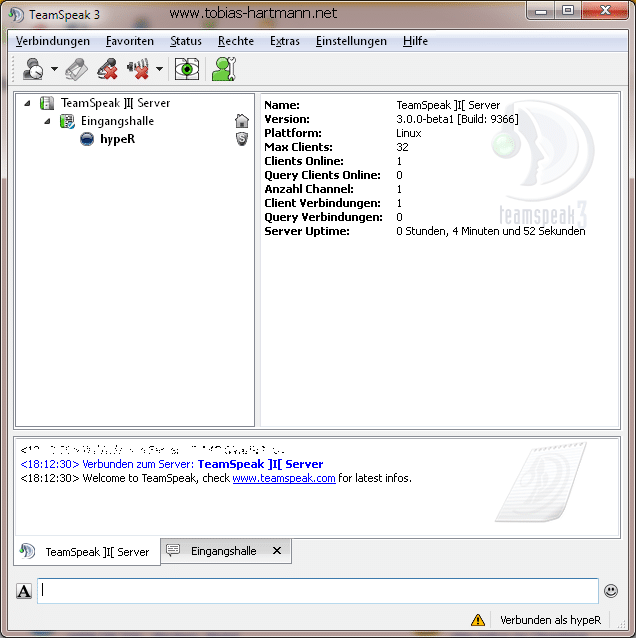The image size is (636, 638).
Task: Collapse the Eingangshalle channel node
Action: (48, 121)
